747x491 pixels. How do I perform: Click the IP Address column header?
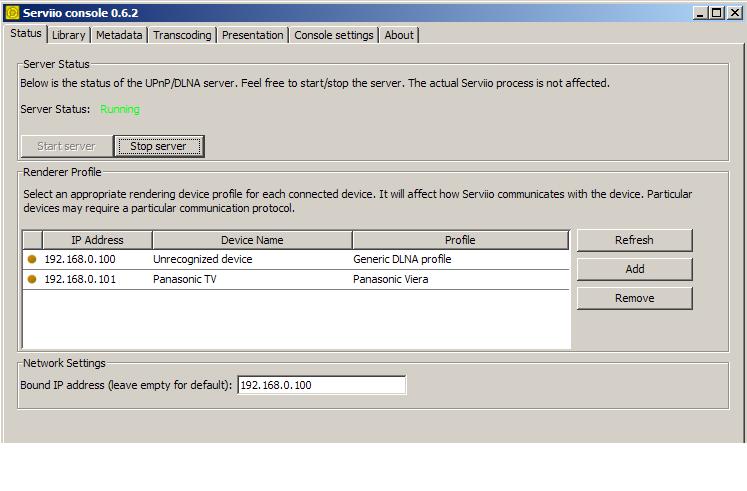click(x=97, y=240)
